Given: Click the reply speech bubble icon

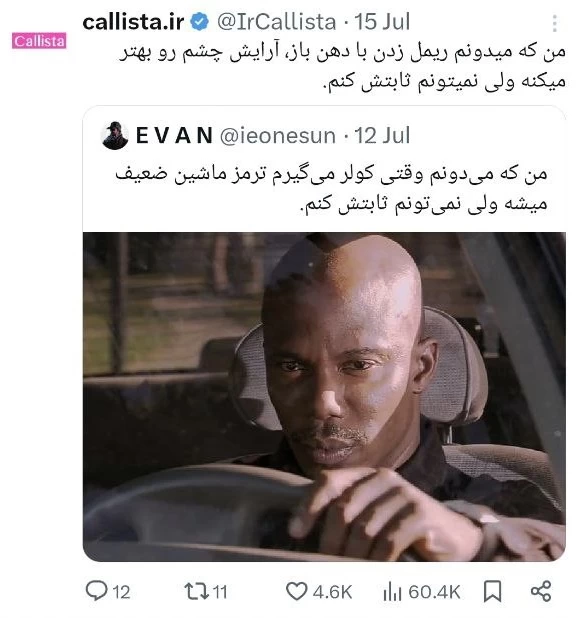Looking at the screenshot, I should tap(96, 591).
